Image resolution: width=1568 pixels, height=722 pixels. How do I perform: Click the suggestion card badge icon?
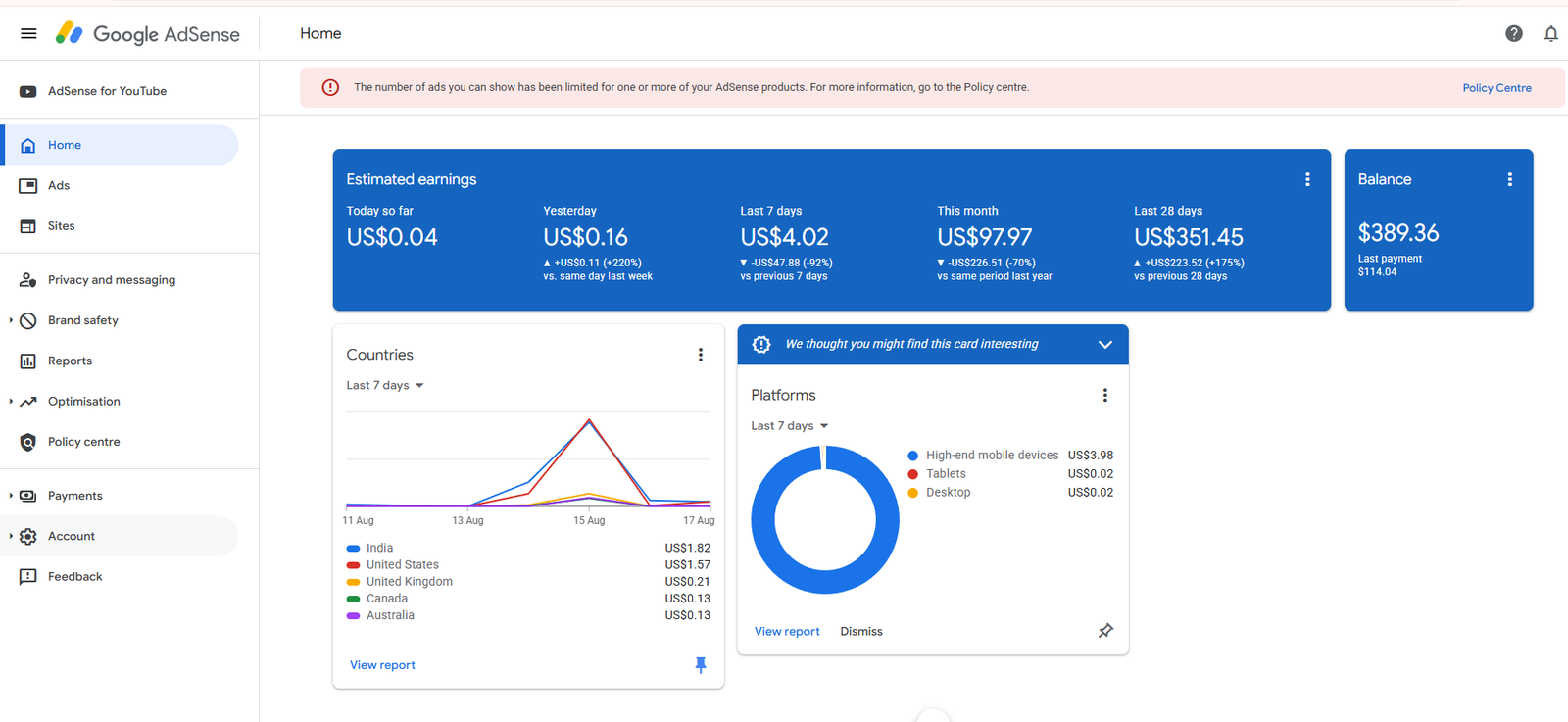pos(761,344)
